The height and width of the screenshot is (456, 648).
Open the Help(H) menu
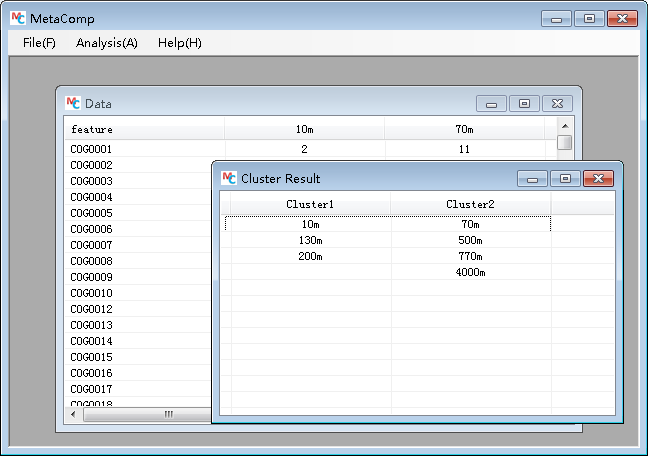coord(179,43)
